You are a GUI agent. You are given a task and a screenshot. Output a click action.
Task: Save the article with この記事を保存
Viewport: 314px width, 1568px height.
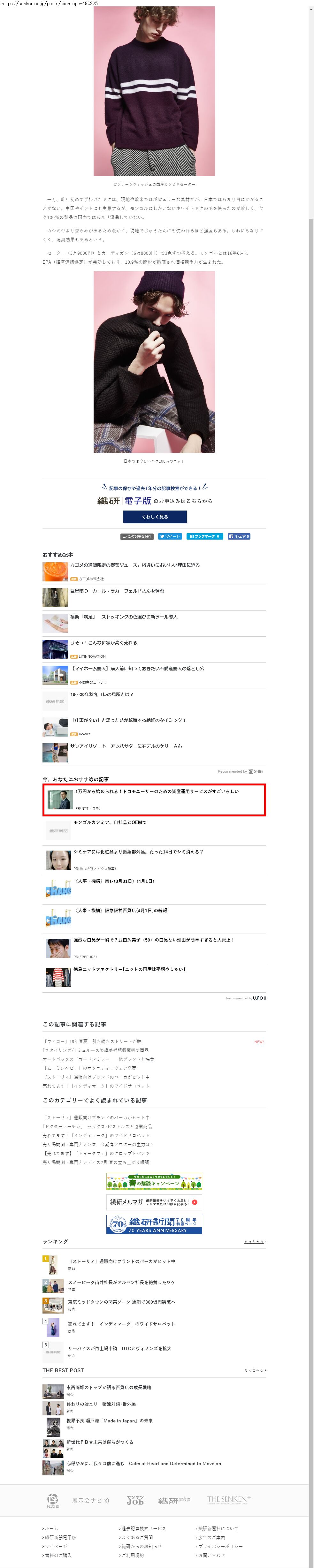pos(137,536)
